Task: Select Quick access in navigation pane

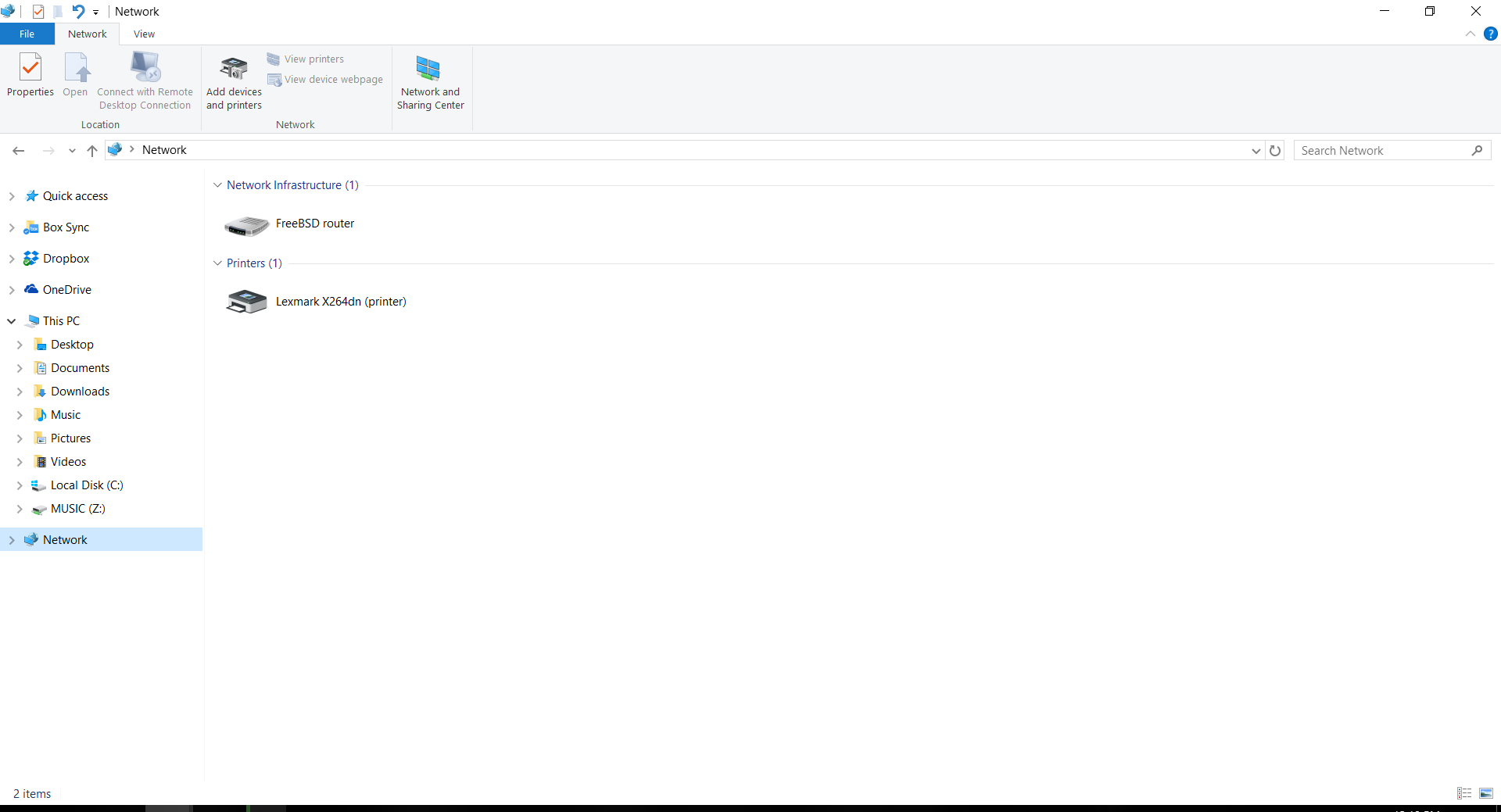Action: pyautogui.click(x=75, y=196)
